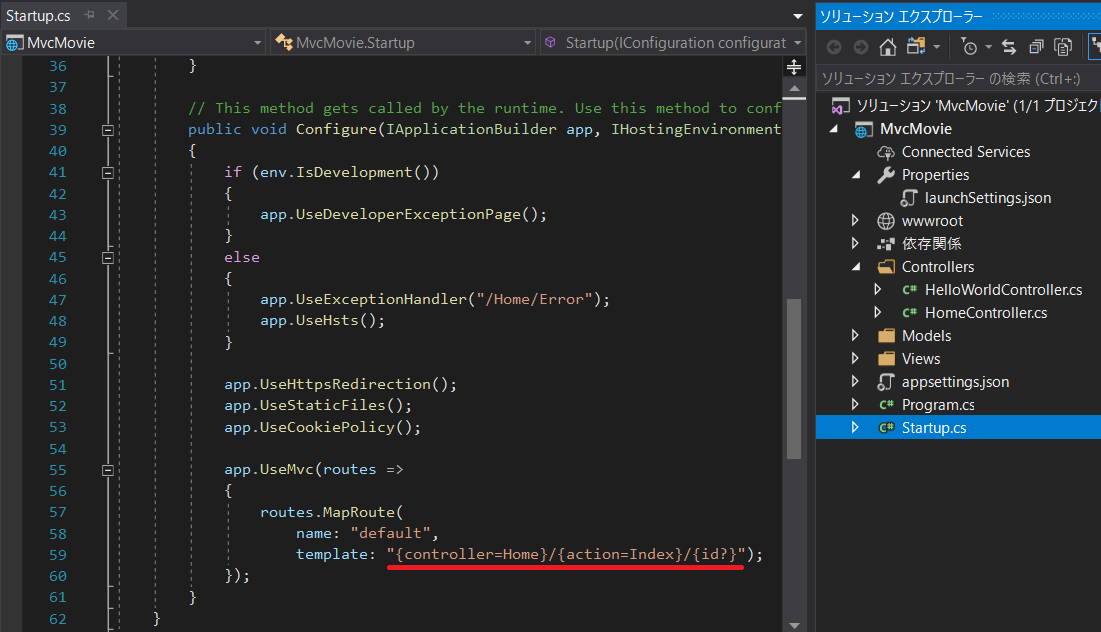Collapse the Configure method at line 39
This screenshot has height=632, width=1101.
click(x=107, y=130)
